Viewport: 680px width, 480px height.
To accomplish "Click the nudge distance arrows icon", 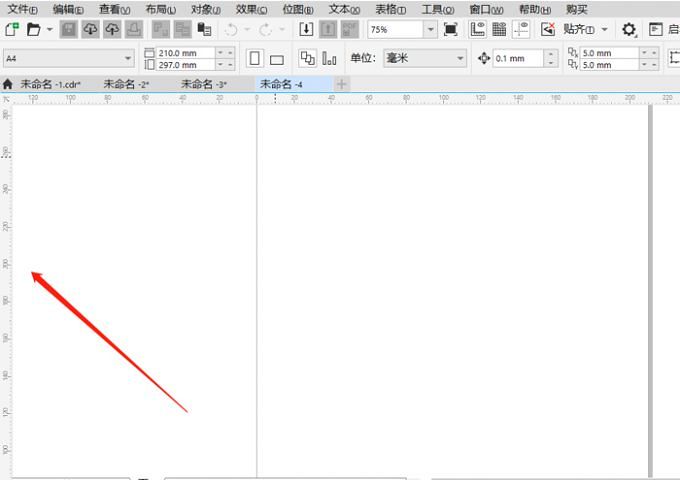I will pyautogui.click(x=484, y=58).
